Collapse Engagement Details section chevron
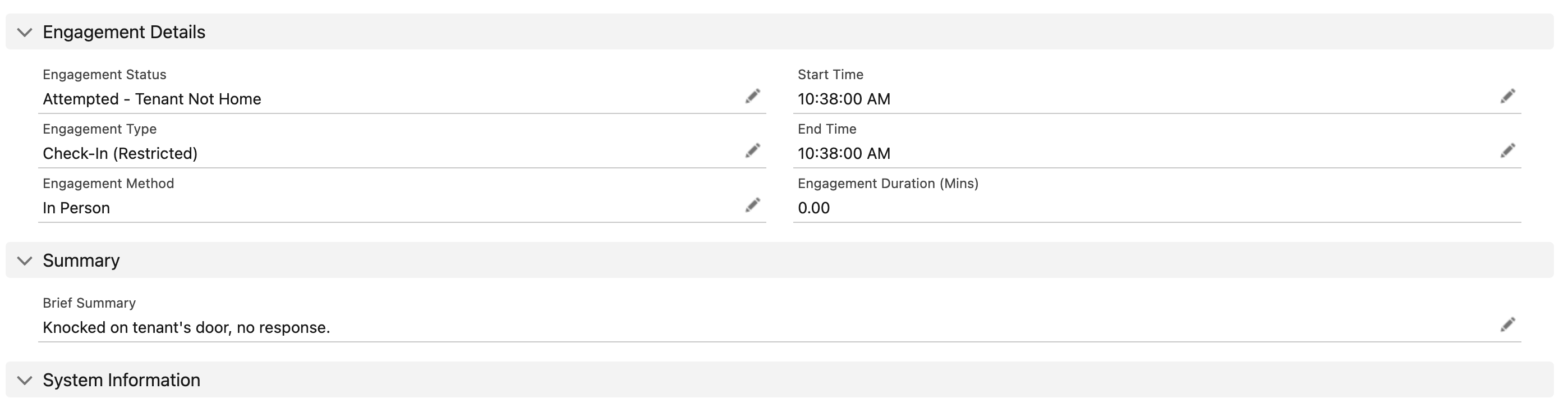The width and height of the screenshot is (1568, 407). (24, 33)
